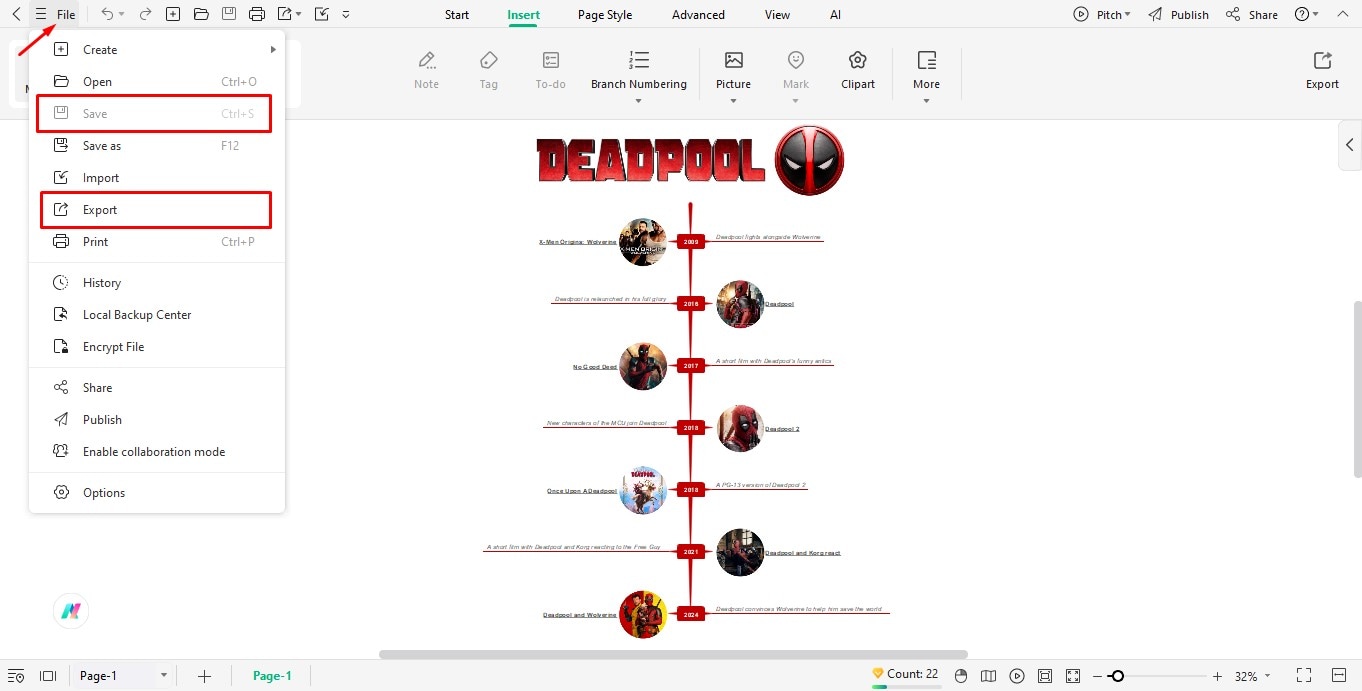Click the map view icon in status bar
This screenshot has width=1362, height=691.
coord(989,676)
